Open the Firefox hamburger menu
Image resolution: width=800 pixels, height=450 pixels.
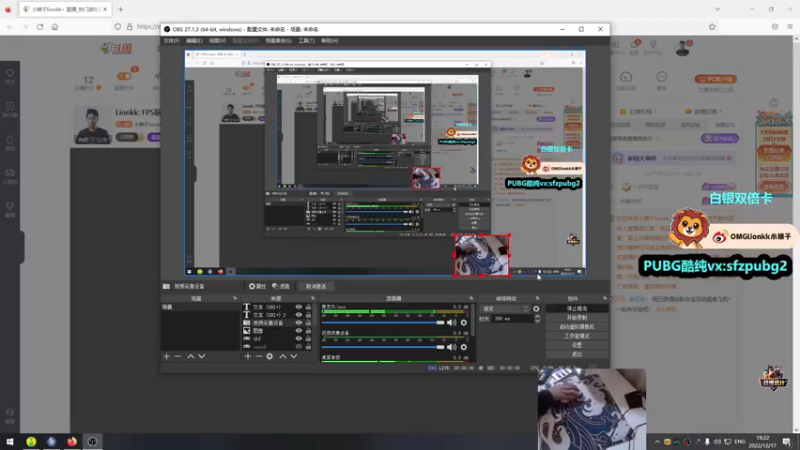click(790, 27)
